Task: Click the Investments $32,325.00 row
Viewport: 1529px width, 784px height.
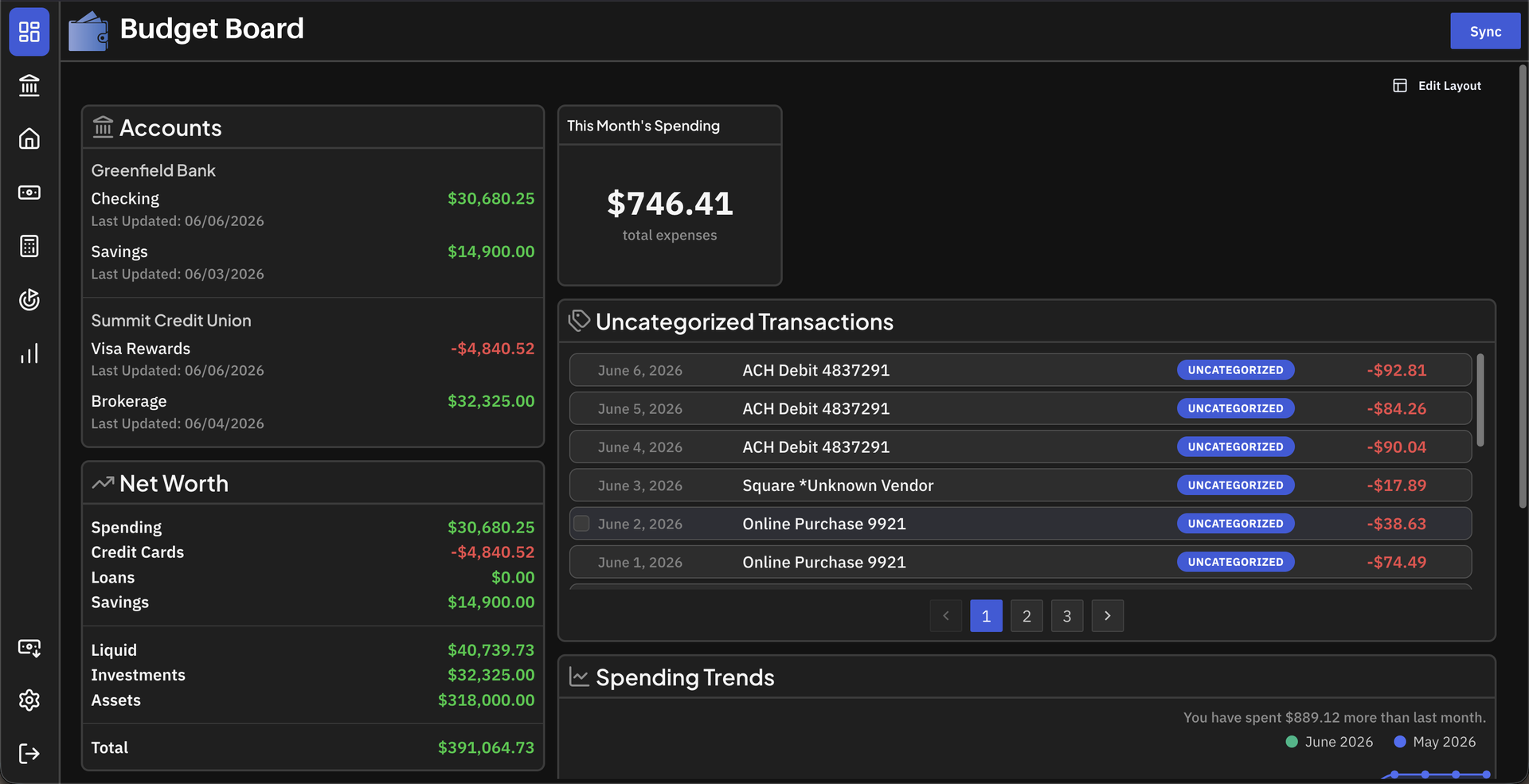Action: pyautogui.click(x=313, y=675)
